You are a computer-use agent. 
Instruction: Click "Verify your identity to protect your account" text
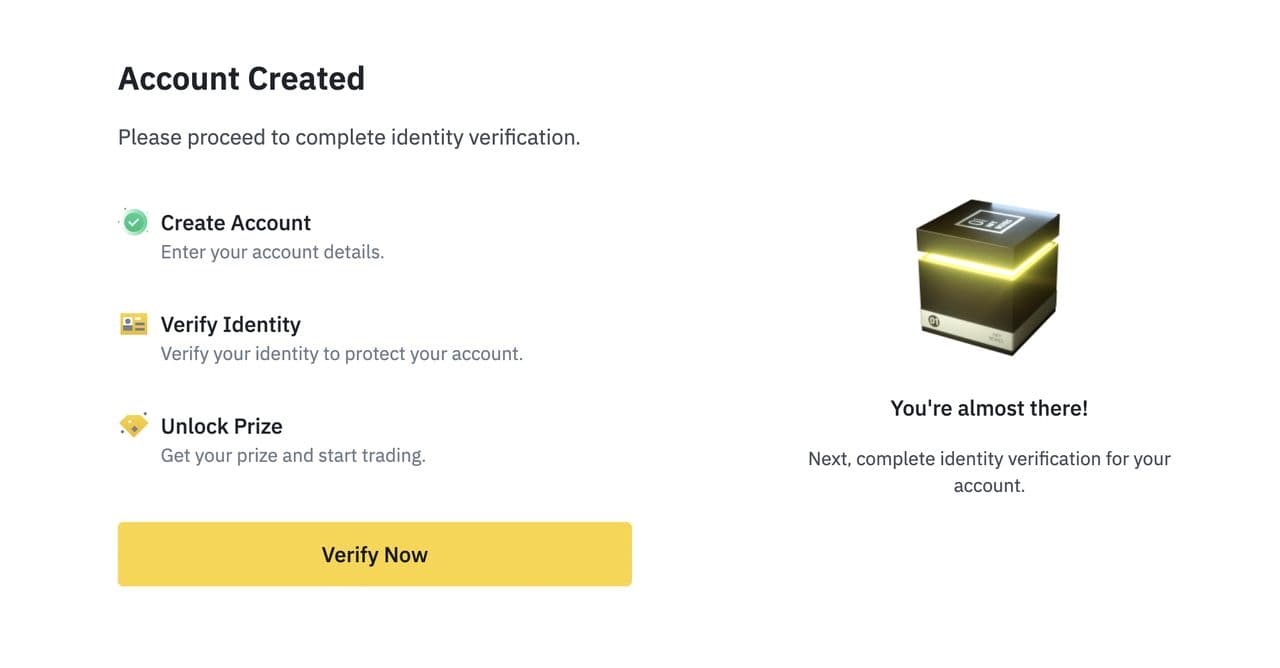point(341,354)
